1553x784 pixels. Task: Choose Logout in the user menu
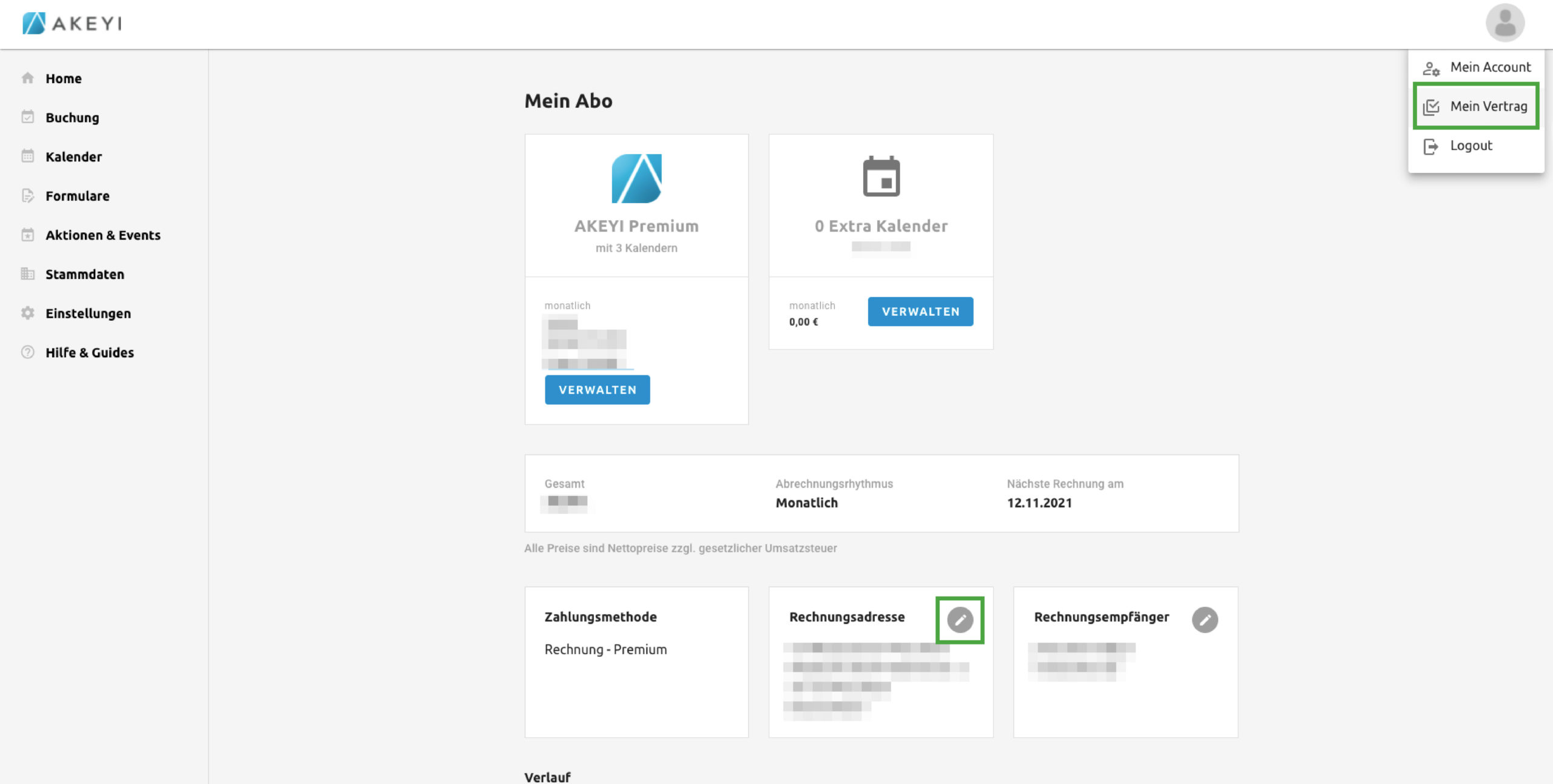tap(1470, 146)
